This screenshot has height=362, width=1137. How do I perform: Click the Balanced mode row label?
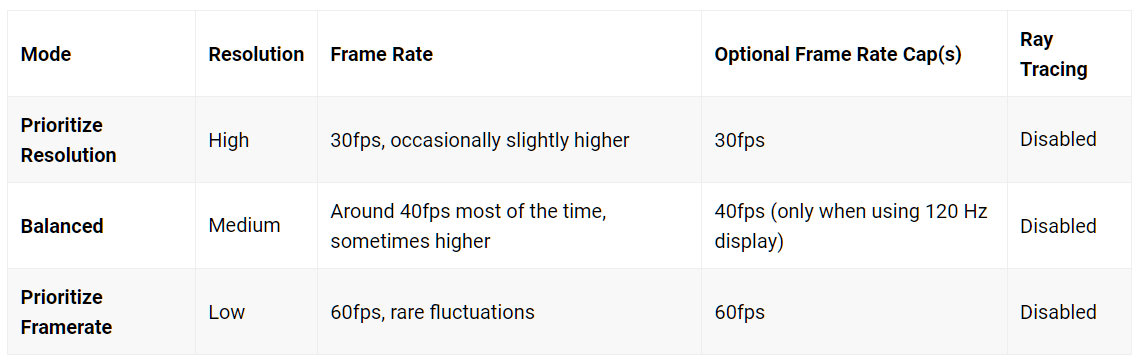[x=62, y=226]
